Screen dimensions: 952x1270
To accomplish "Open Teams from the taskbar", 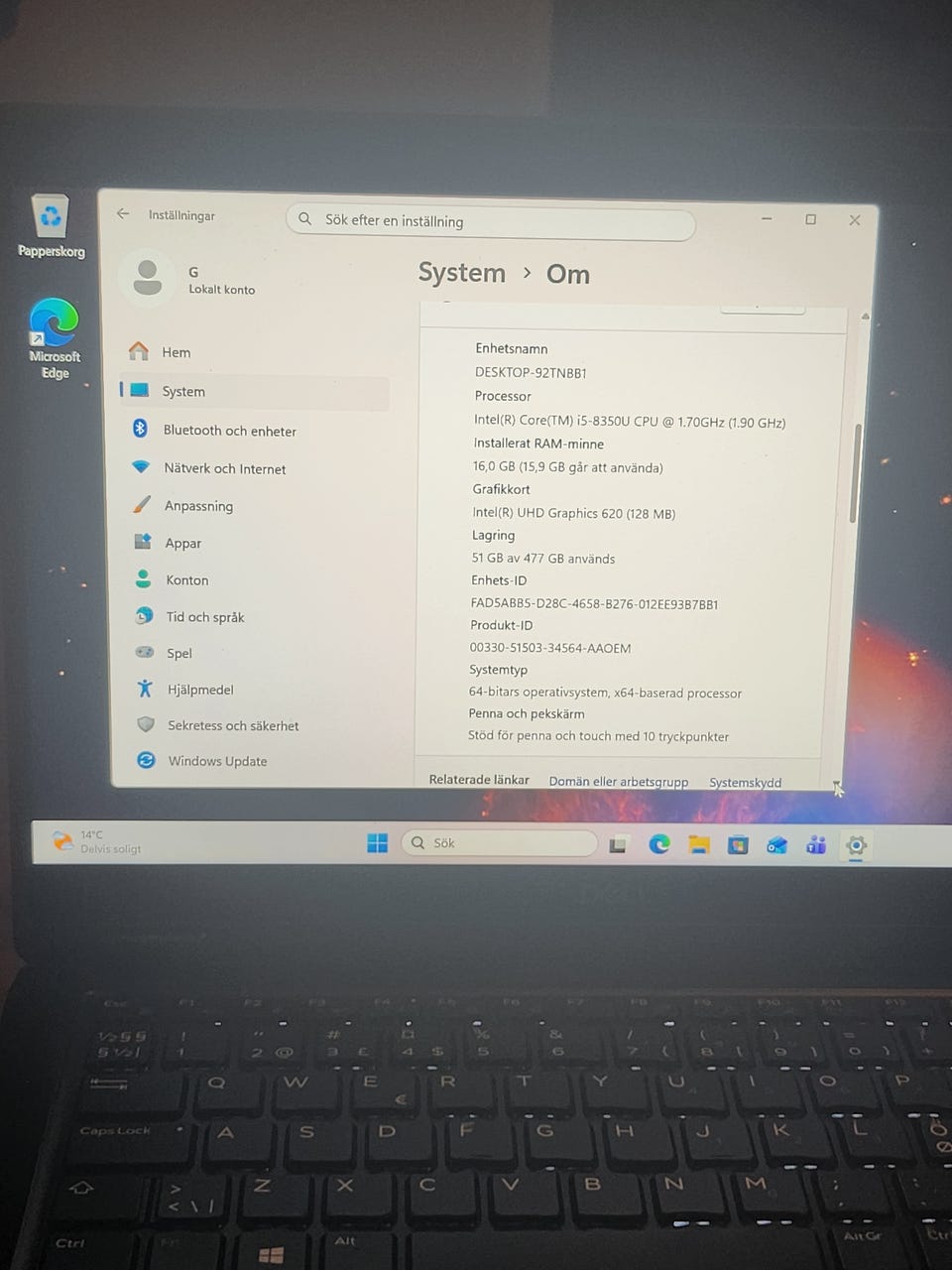I will pos(816,845).
